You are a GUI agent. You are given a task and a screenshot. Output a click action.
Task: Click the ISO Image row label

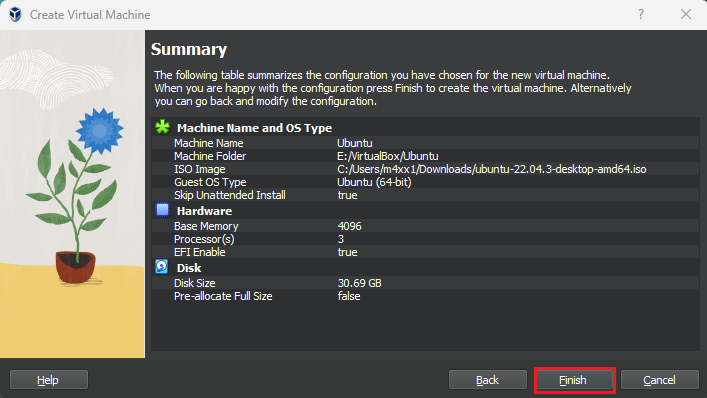coord(200,169)
